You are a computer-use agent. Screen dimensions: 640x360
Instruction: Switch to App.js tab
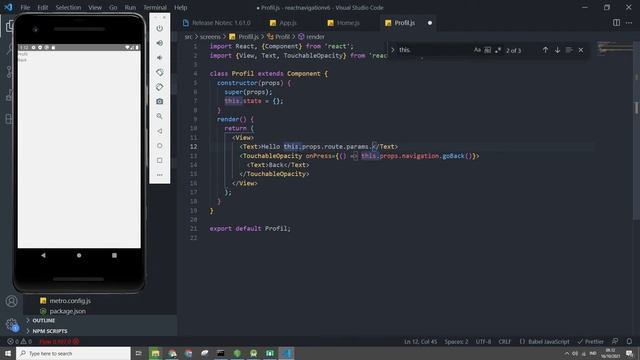pos(288,23)
